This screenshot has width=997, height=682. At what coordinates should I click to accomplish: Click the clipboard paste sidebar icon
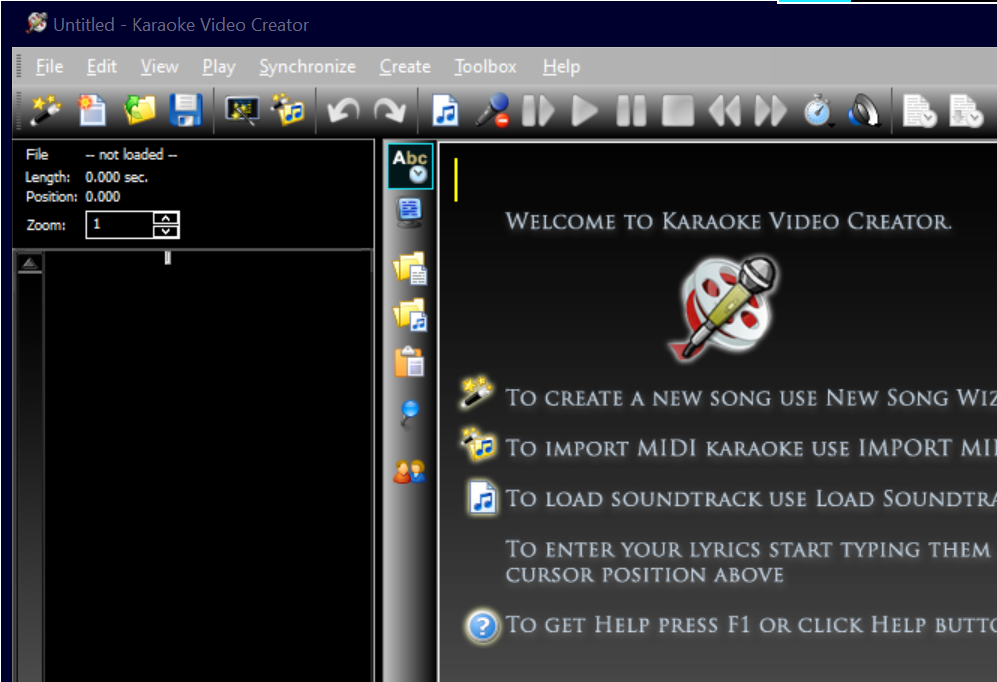pyautogui.click(x=409, y=362)
